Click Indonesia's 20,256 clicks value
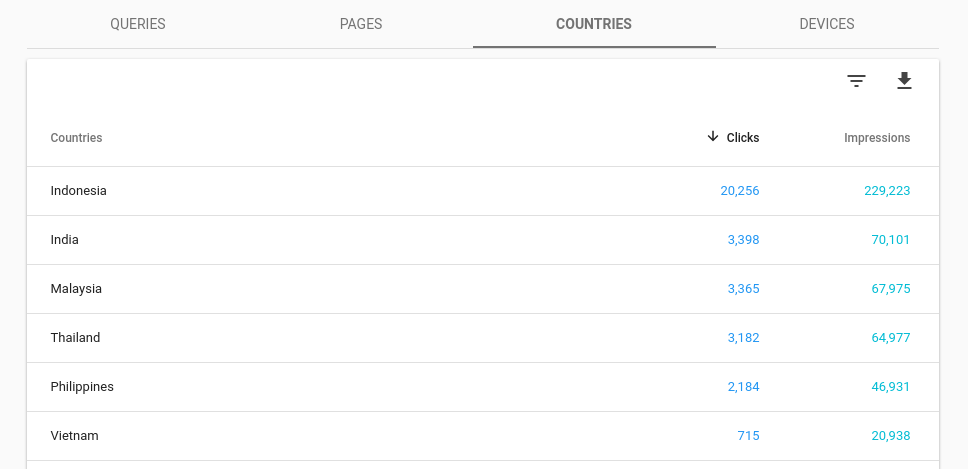This screenshot has width=968, height=469. [740, 191]
